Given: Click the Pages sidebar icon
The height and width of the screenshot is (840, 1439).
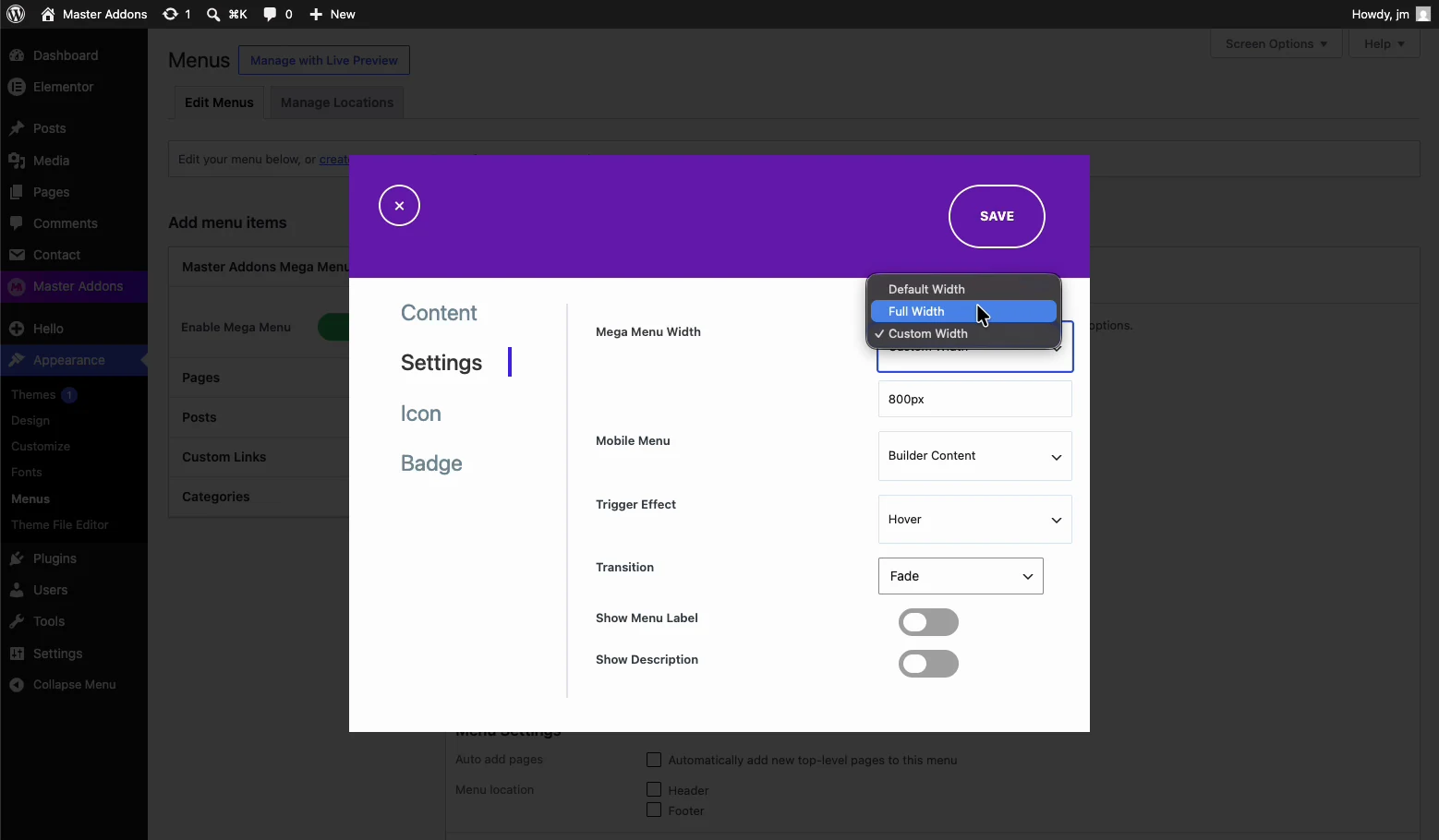Looking at the screenshot, I should 17,192.
